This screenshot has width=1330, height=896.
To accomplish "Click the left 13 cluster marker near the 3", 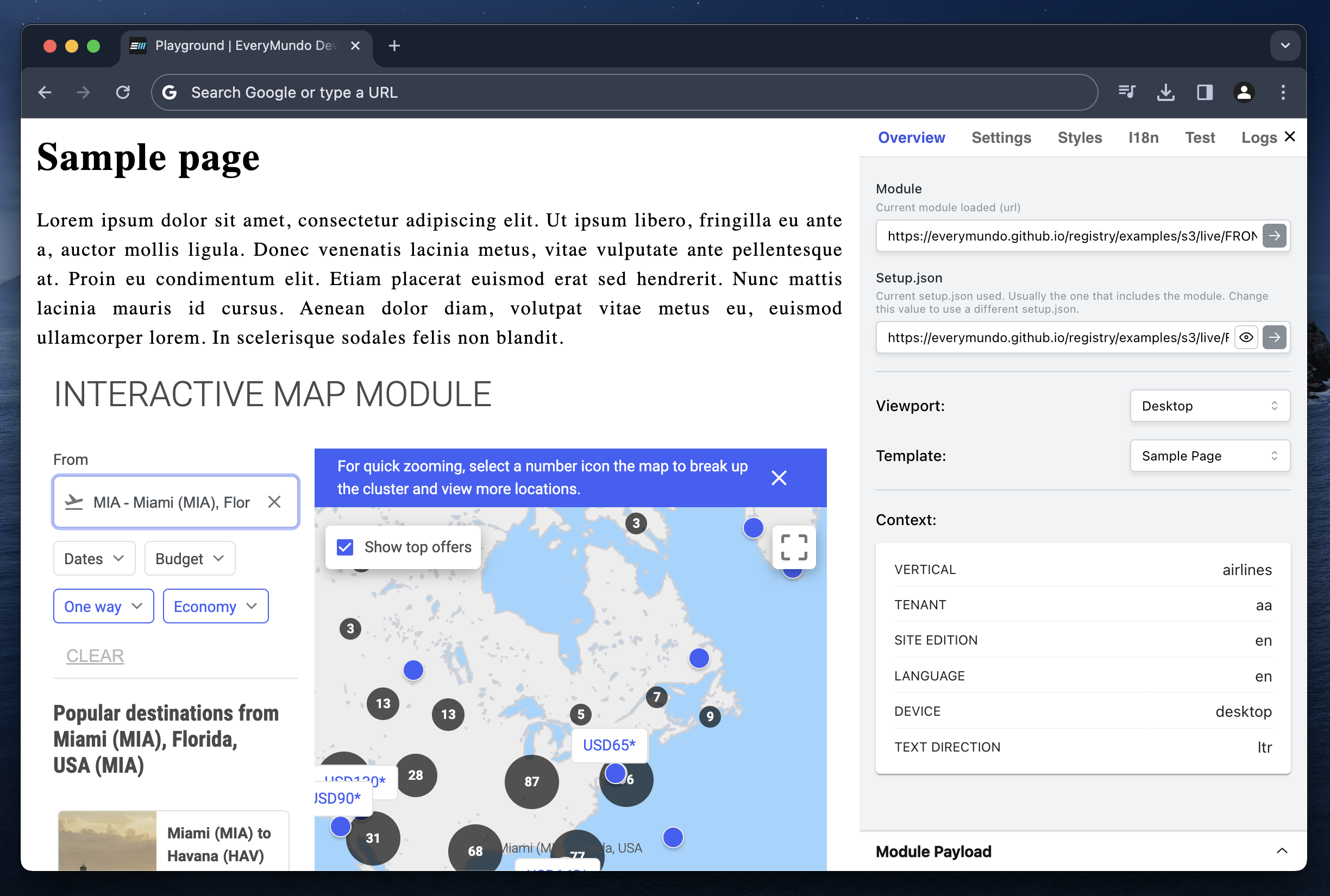I will (383, 703).
